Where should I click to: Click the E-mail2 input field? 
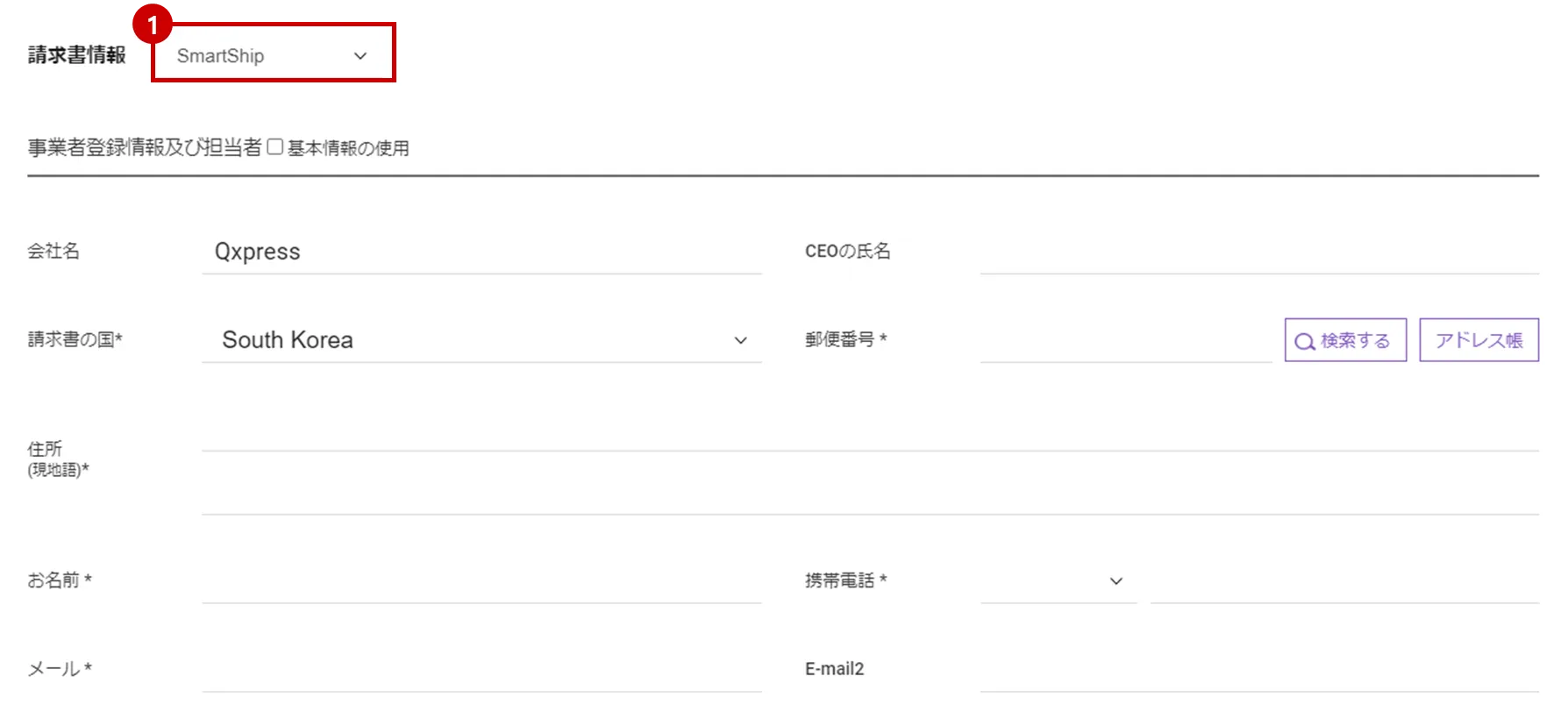1258,671
